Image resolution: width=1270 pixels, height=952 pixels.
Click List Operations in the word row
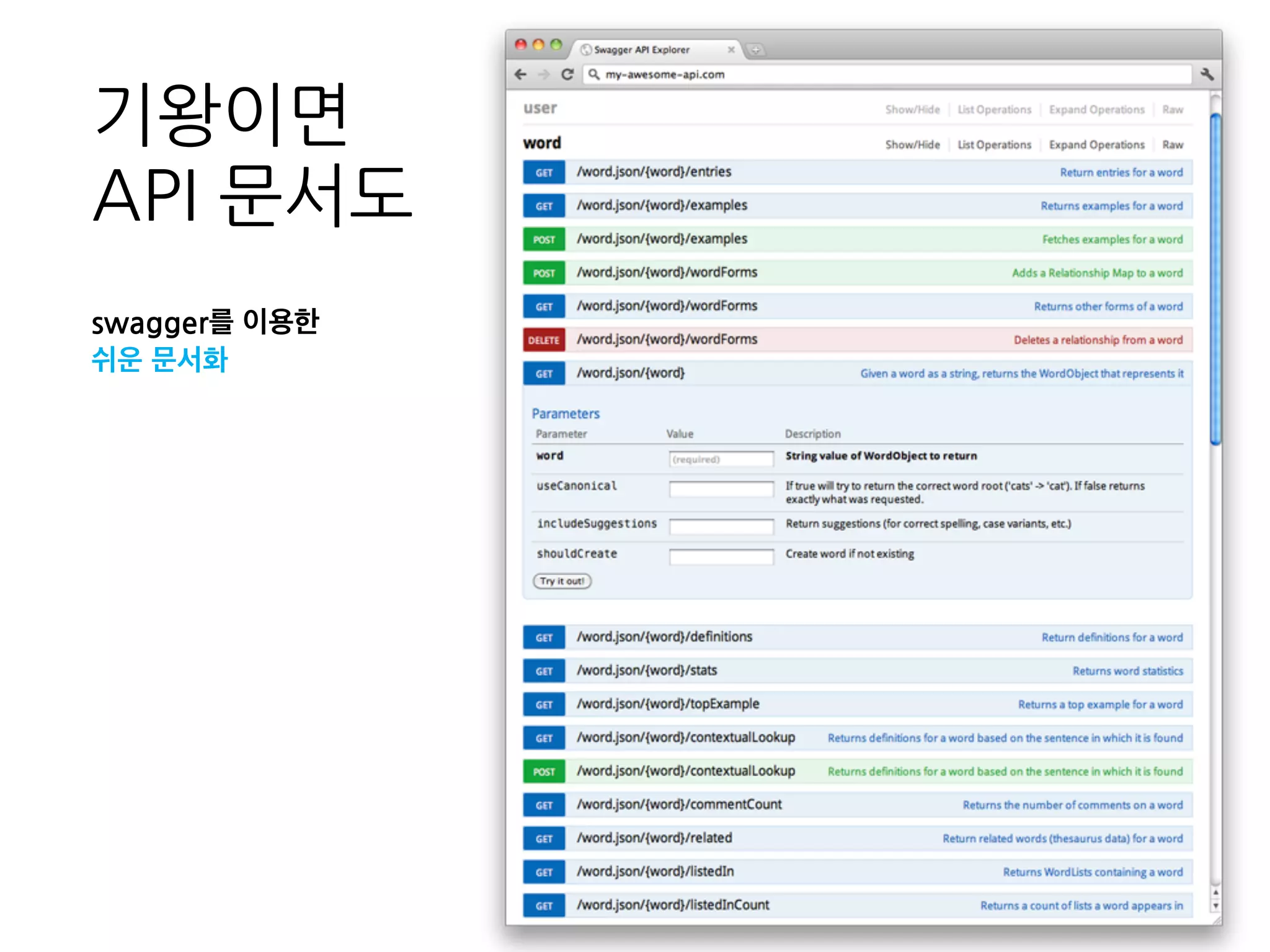pos(994,145)
